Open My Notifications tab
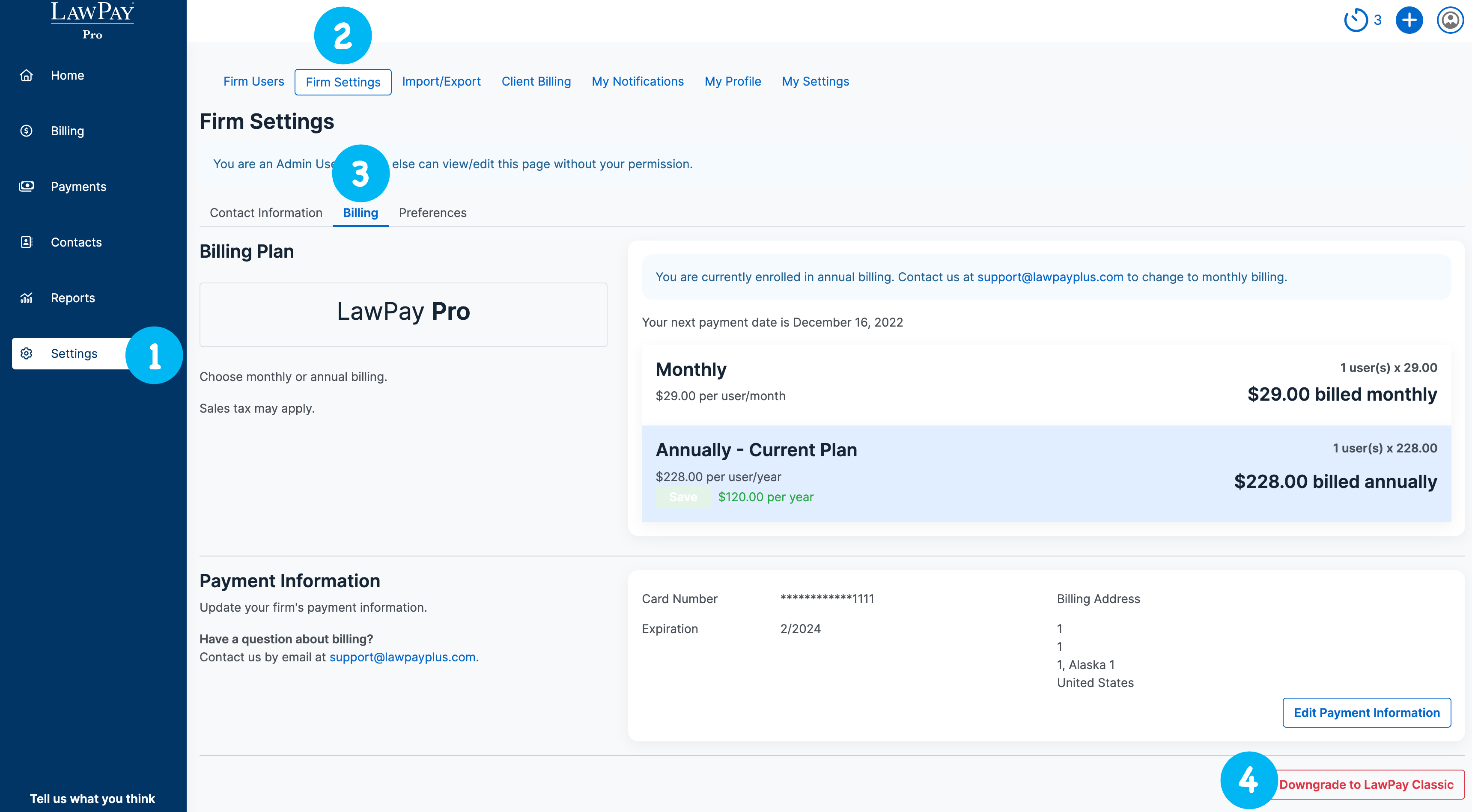This screenshot has height=812, width=1472. (x=638, y=82)
